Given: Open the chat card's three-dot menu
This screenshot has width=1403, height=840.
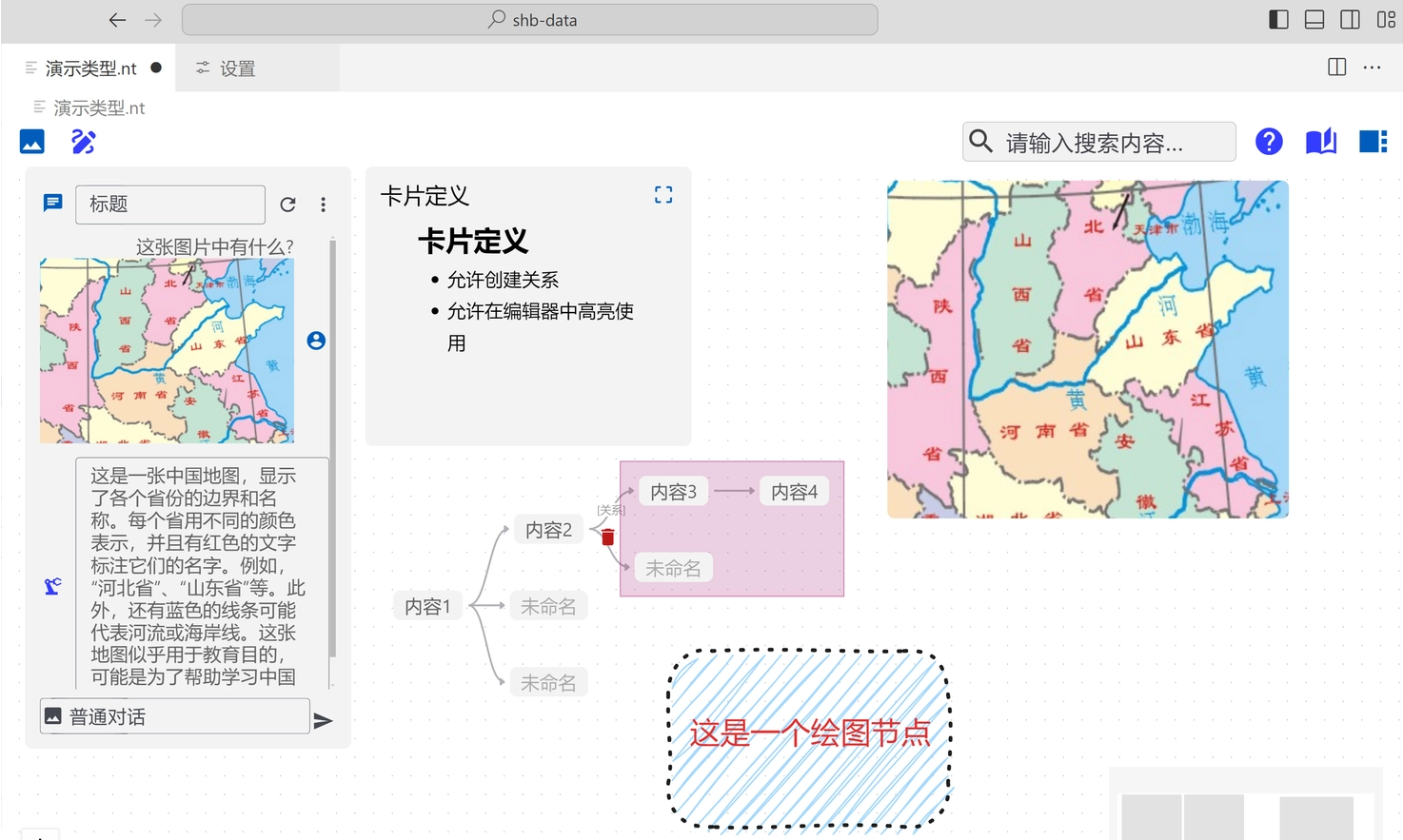Looking at the screenshot, I should click(x=324, y=205).
